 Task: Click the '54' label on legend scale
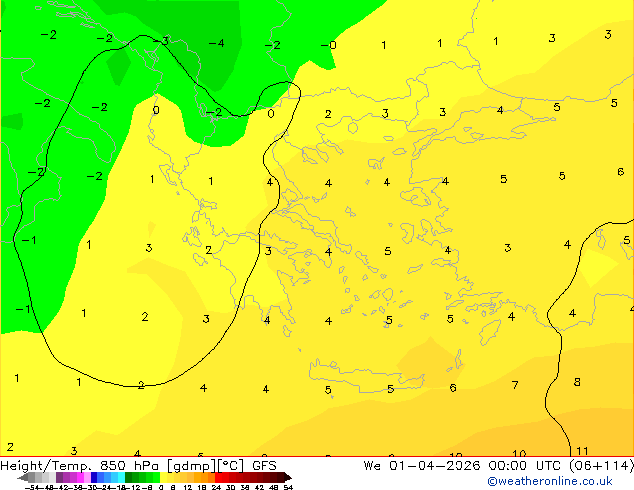288,487
